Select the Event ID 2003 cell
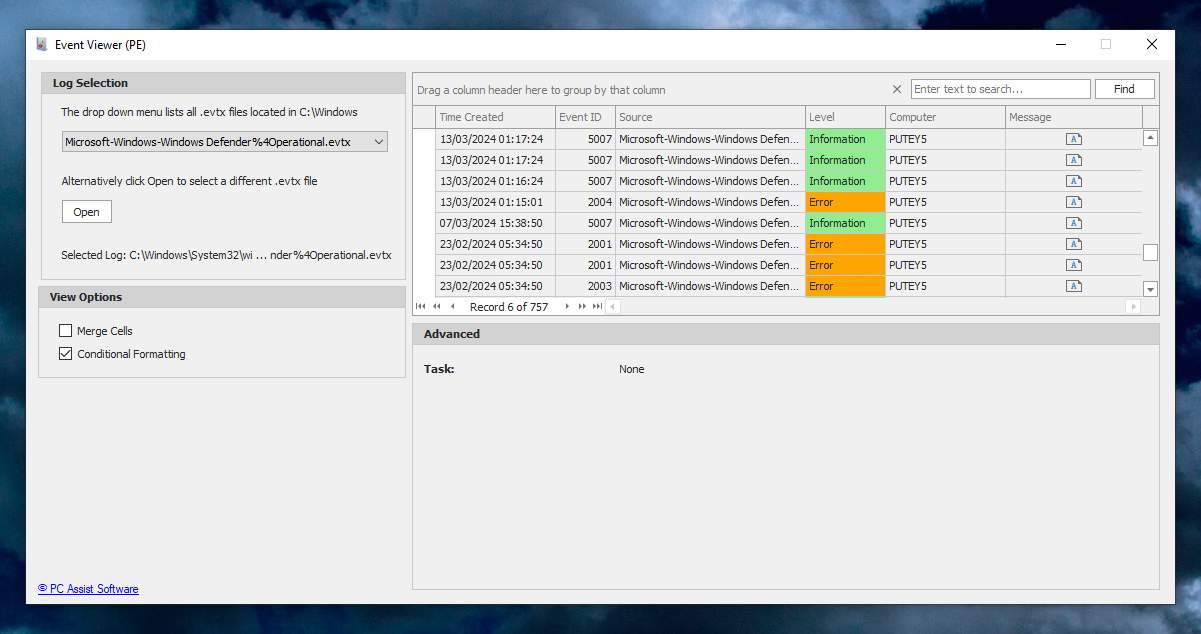The width and height of the screenshot is (1201, 634). click(x=585, y=286)
